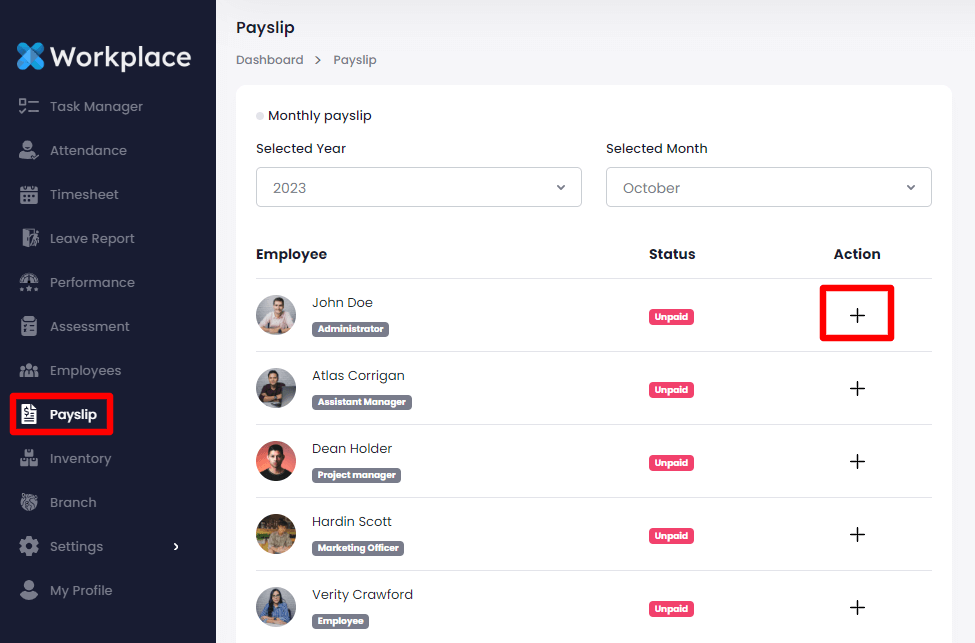This screenshot has height=643, width=975.
Task: Open the Selected Year dropdown
Action: tap(418, 187)
